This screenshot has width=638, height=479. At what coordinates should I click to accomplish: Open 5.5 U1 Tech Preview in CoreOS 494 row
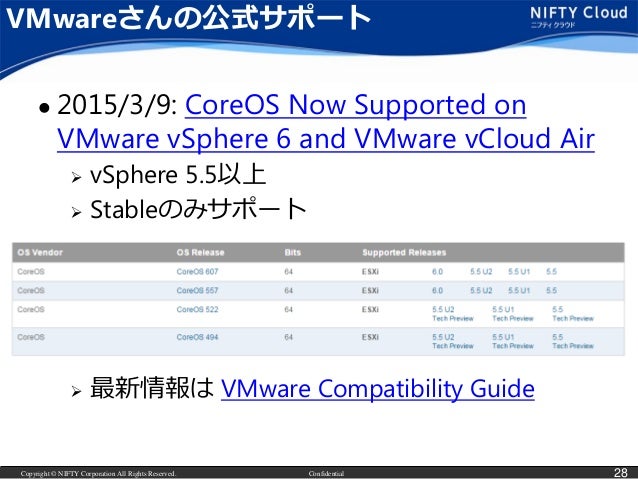(x=513, y=341)
